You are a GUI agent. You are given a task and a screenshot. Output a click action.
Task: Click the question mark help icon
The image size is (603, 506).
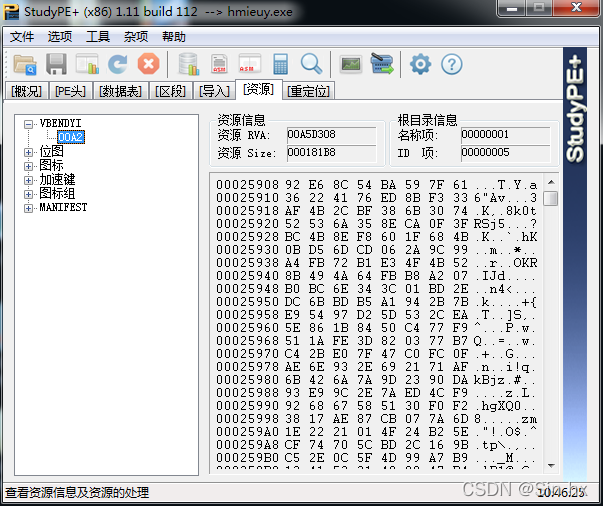tap(451, 64)
